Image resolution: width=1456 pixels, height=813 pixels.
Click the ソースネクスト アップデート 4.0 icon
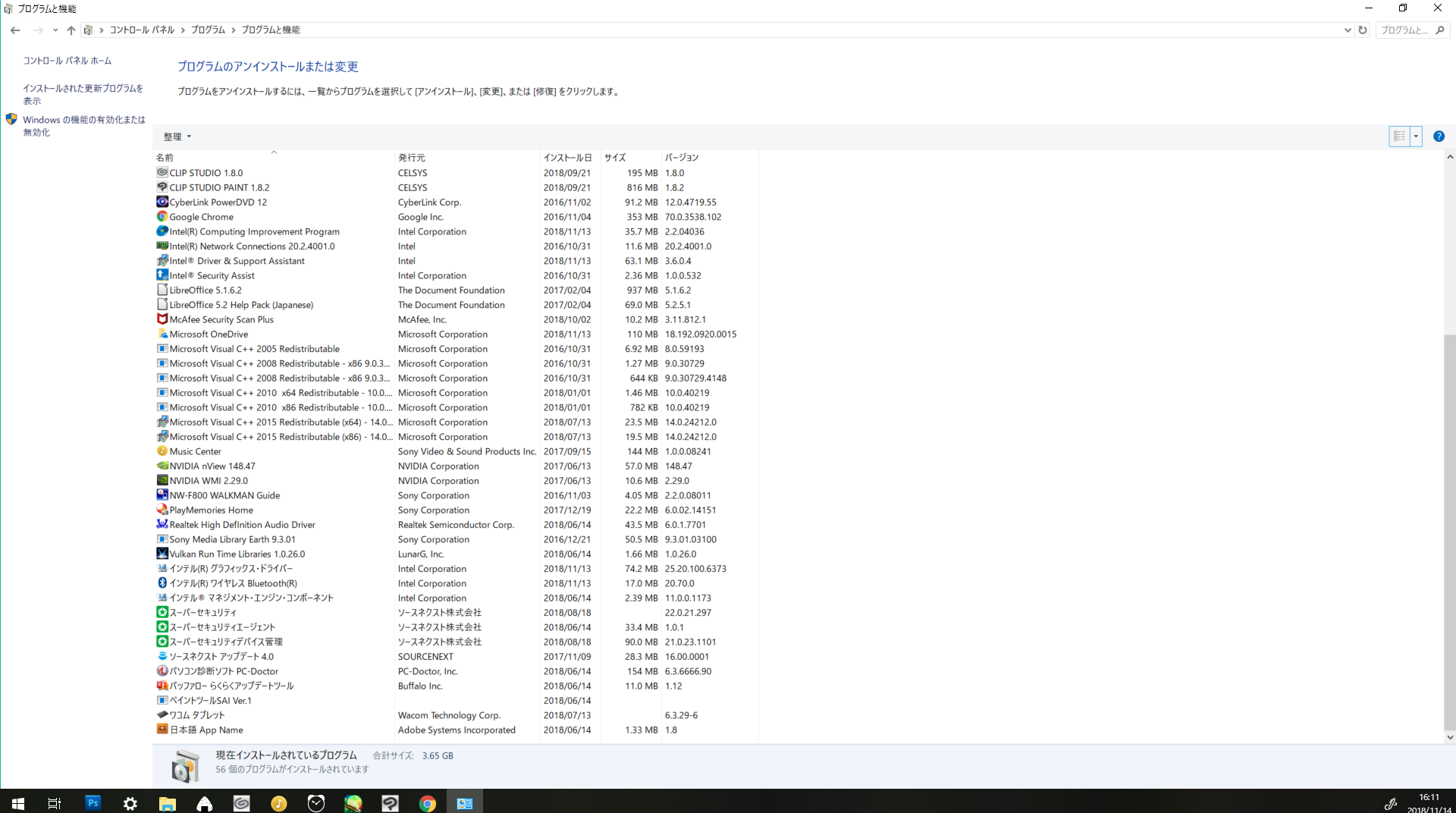(162, 657)
